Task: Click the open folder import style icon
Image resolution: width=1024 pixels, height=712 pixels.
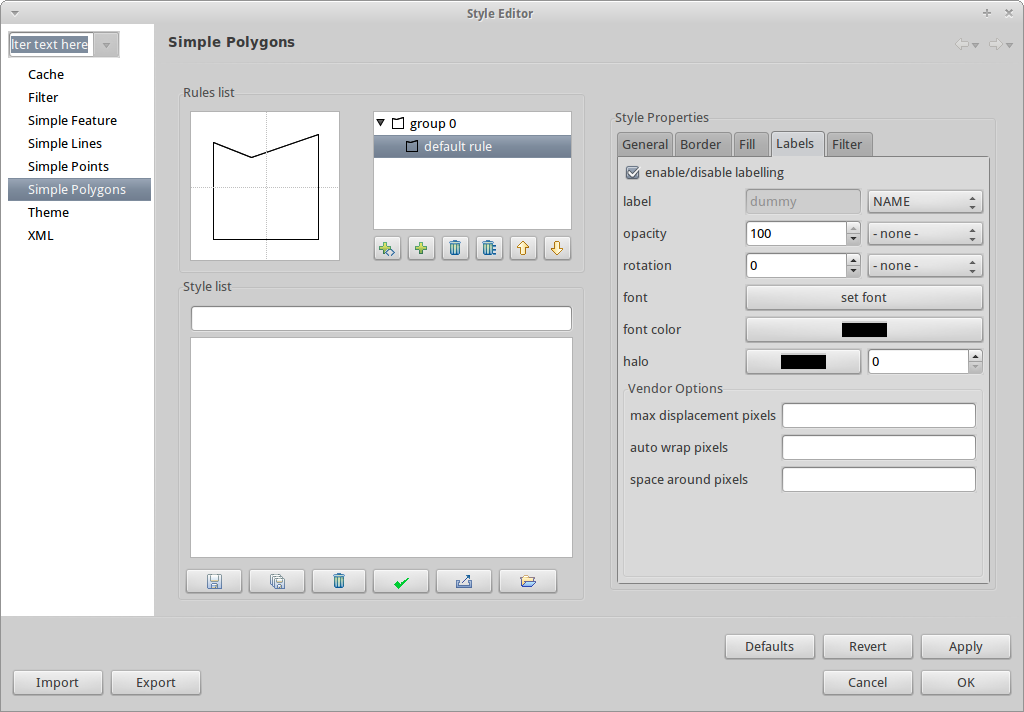Action: click(x=528, y=581)
